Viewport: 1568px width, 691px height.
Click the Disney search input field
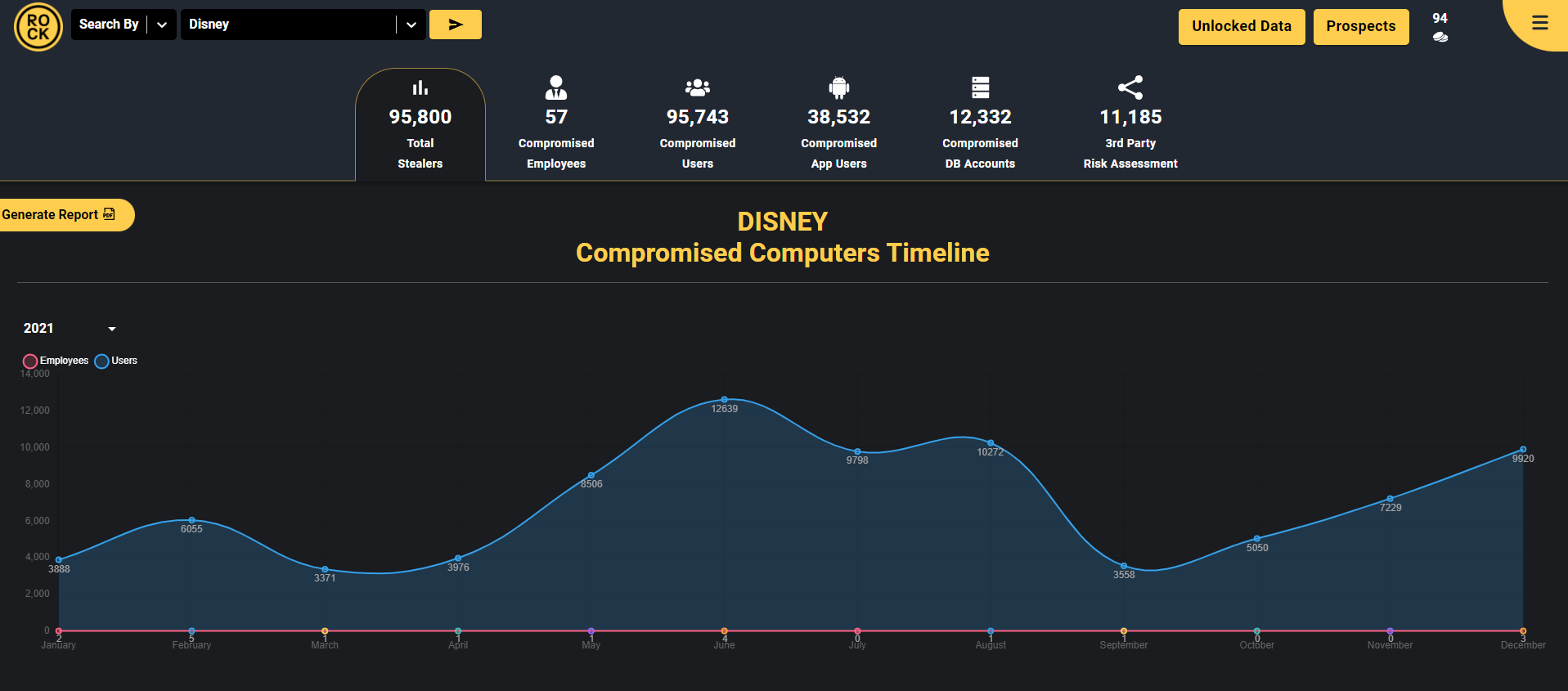pyautogui.click(x=288, y=25)
